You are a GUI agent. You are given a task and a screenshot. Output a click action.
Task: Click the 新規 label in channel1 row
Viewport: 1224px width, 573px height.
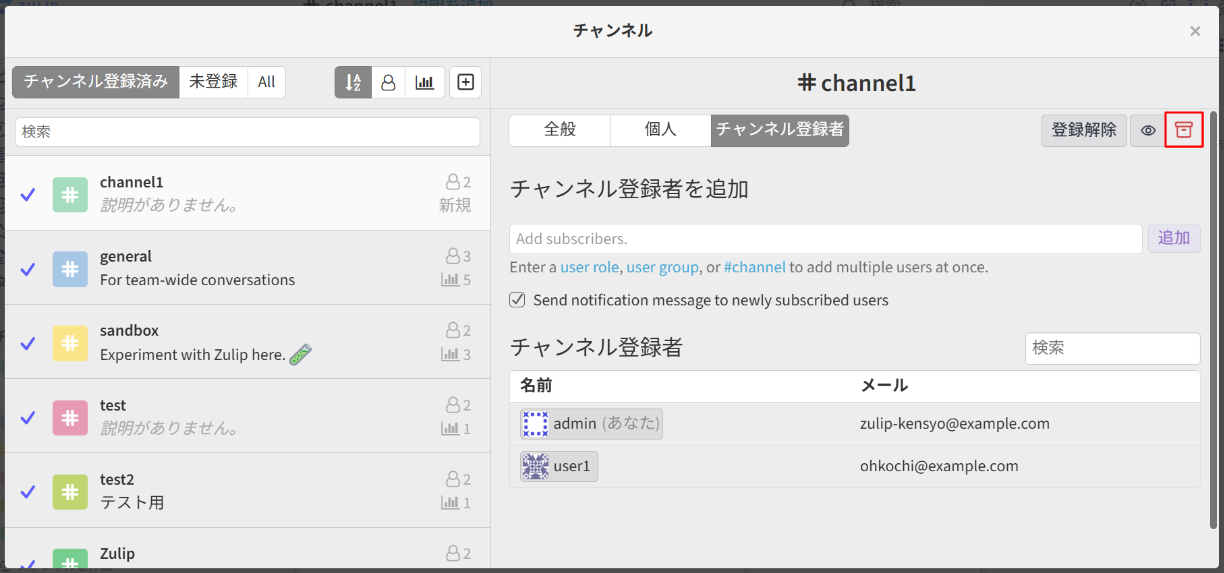(x=455, y=205)
